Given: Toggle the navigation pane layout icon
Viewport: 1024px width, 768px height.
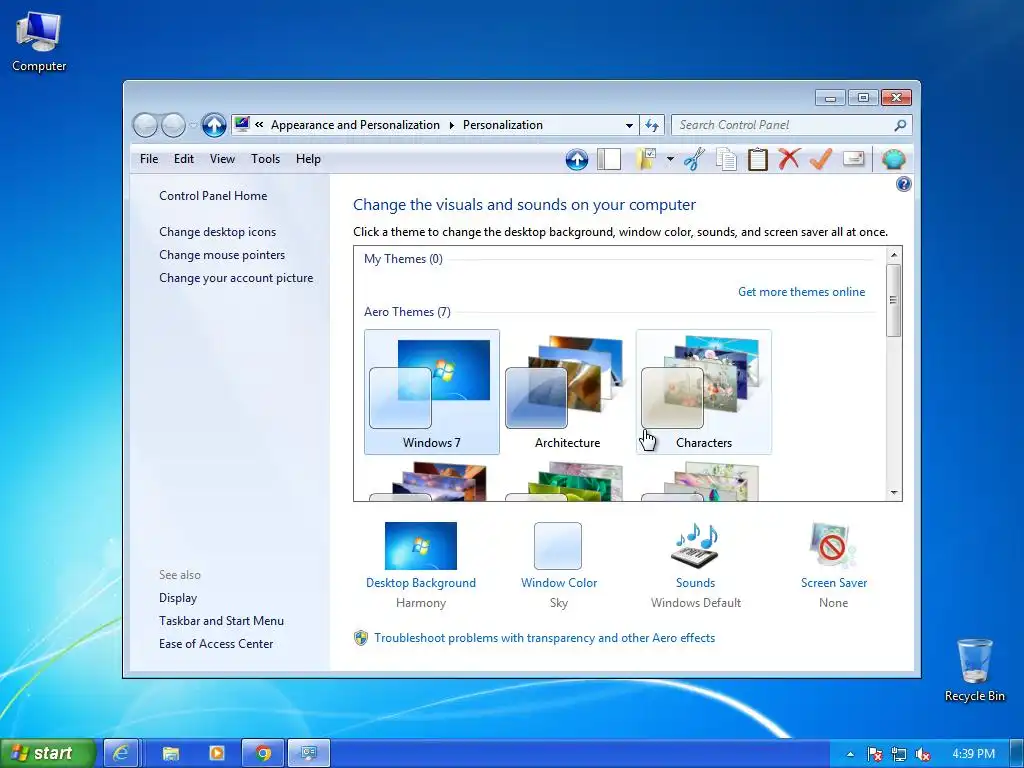Looking at the screenshot, I should pyautogui.click(x=609, y=159).
